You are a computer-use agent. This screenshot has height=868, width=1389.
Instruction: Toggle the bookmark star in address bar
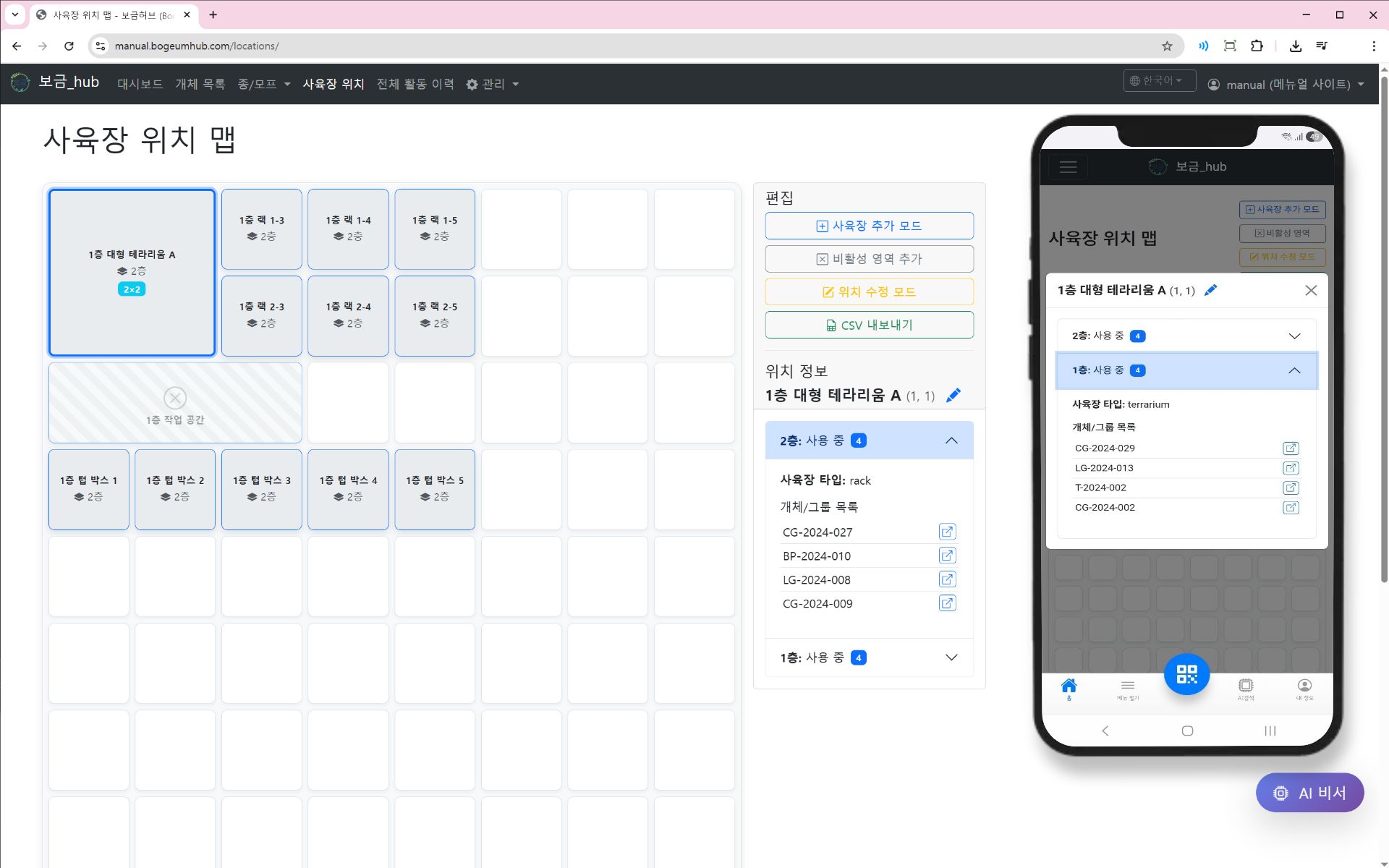[1166, 46]
